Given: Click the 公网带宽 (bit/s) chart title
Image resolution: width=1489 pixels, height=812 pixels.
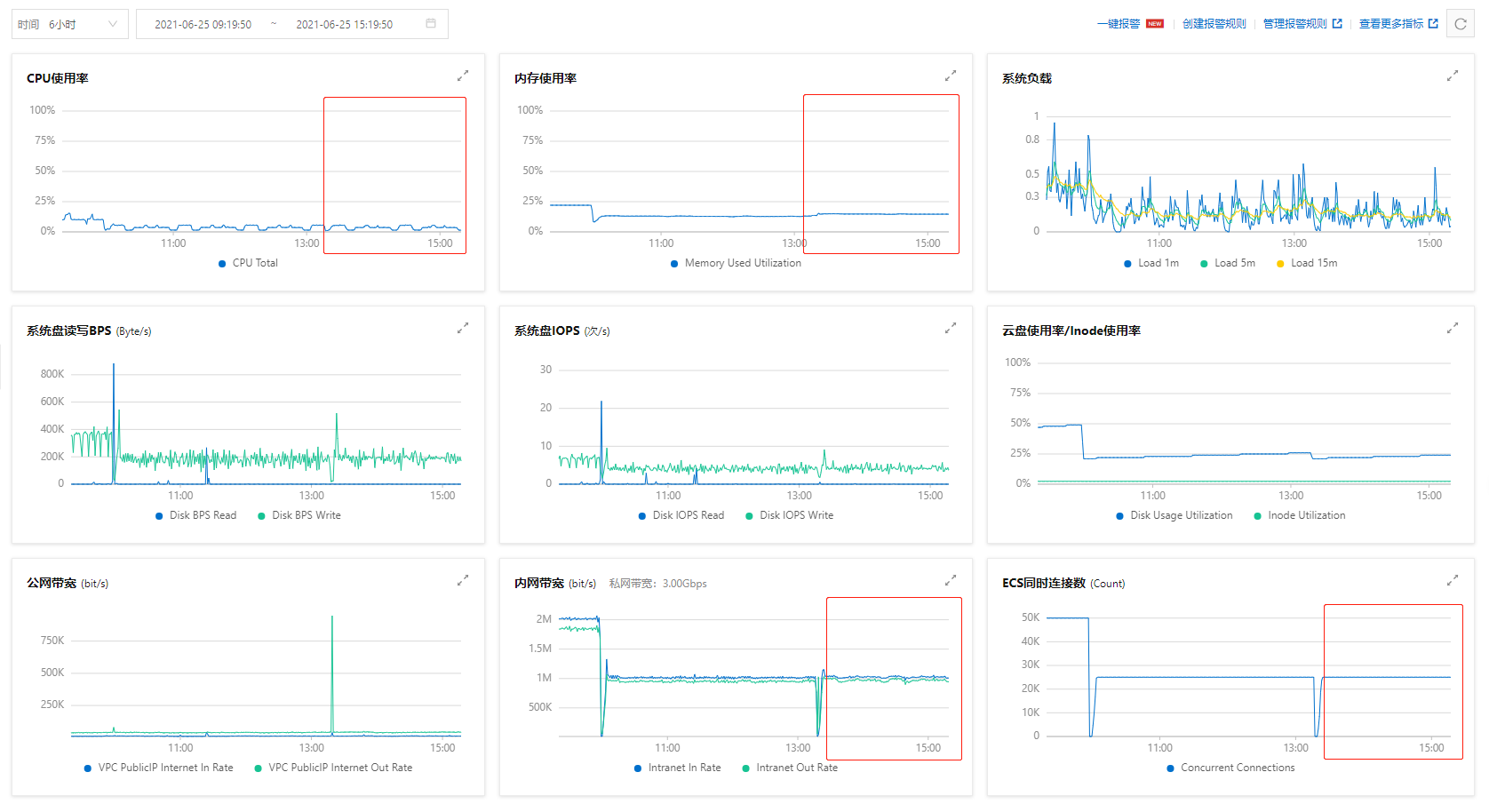Looking at the screenshot, I should 68,583.
